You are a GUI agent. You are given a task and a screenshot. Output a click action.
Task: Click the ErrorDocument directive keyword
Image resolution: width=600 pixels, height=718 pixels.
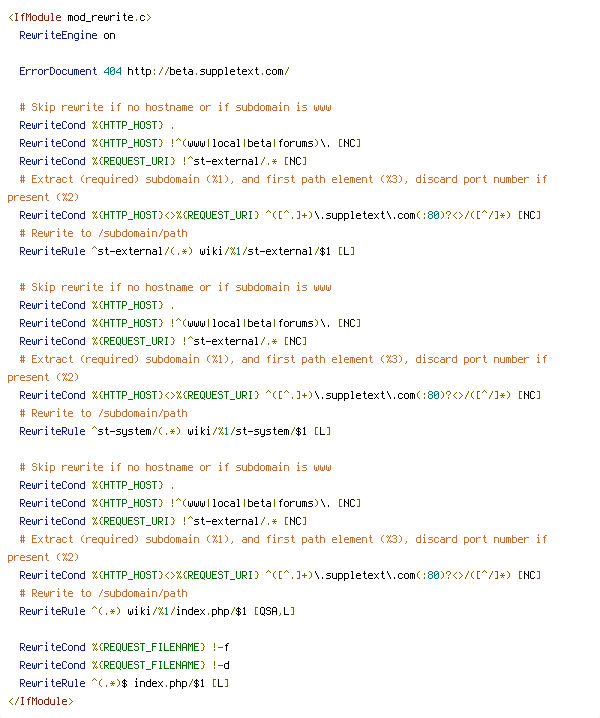58,71
